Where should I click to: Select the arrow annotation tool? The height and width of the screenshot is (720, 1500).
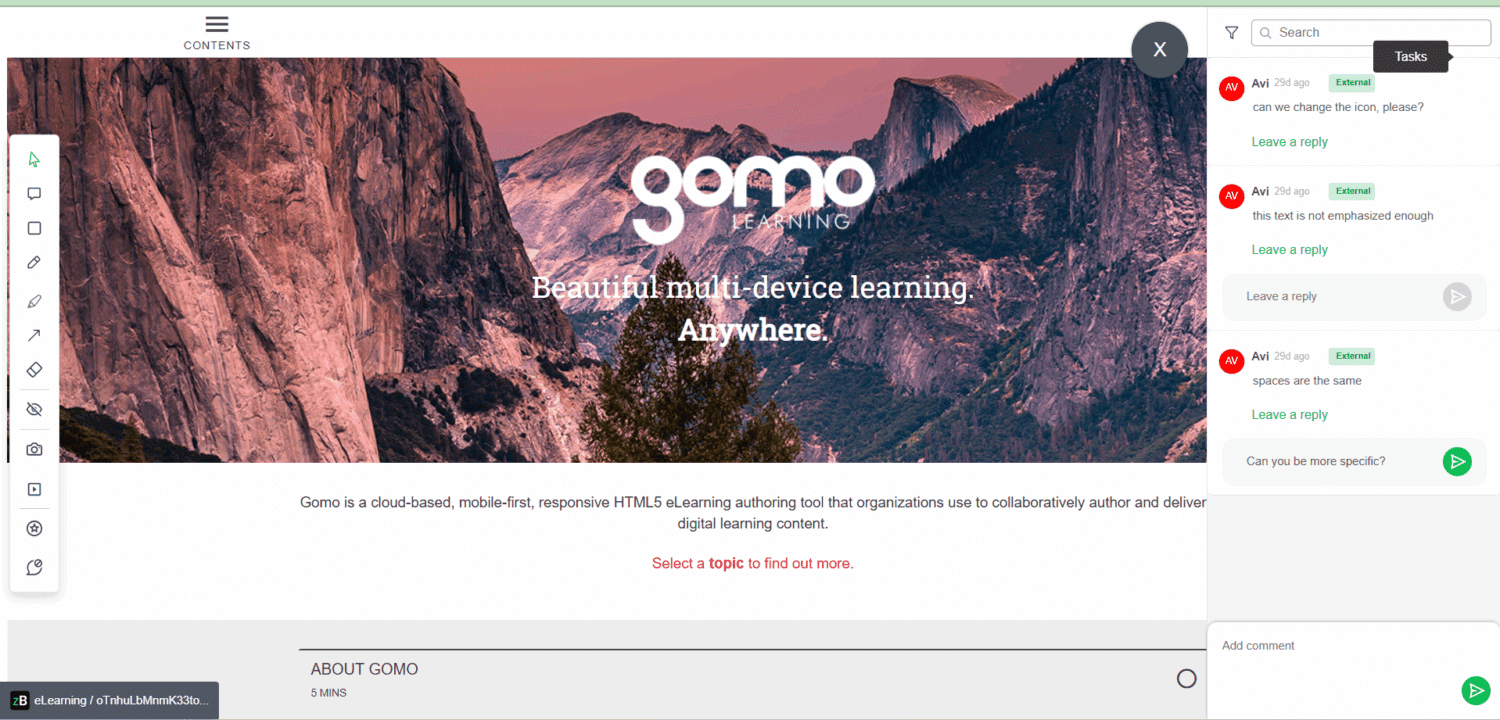click(x=34, y=335)
